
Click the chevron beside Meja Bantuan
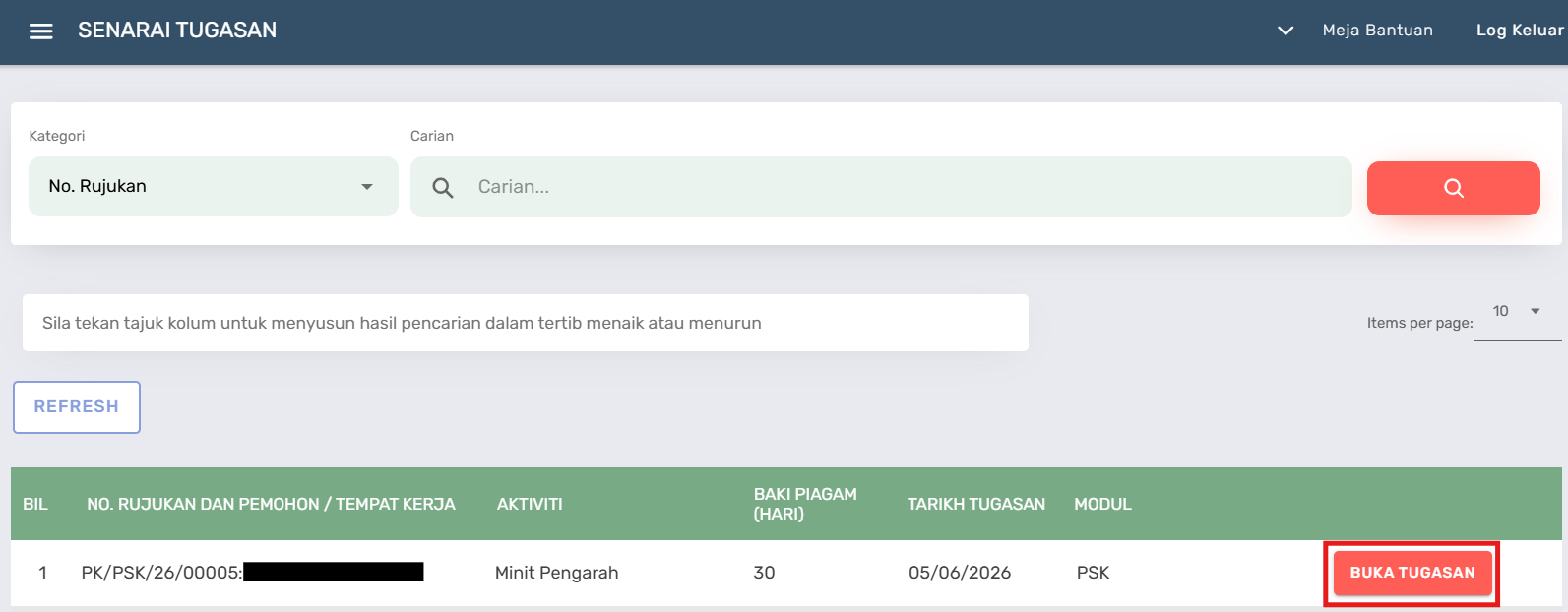coord(1285,31)
